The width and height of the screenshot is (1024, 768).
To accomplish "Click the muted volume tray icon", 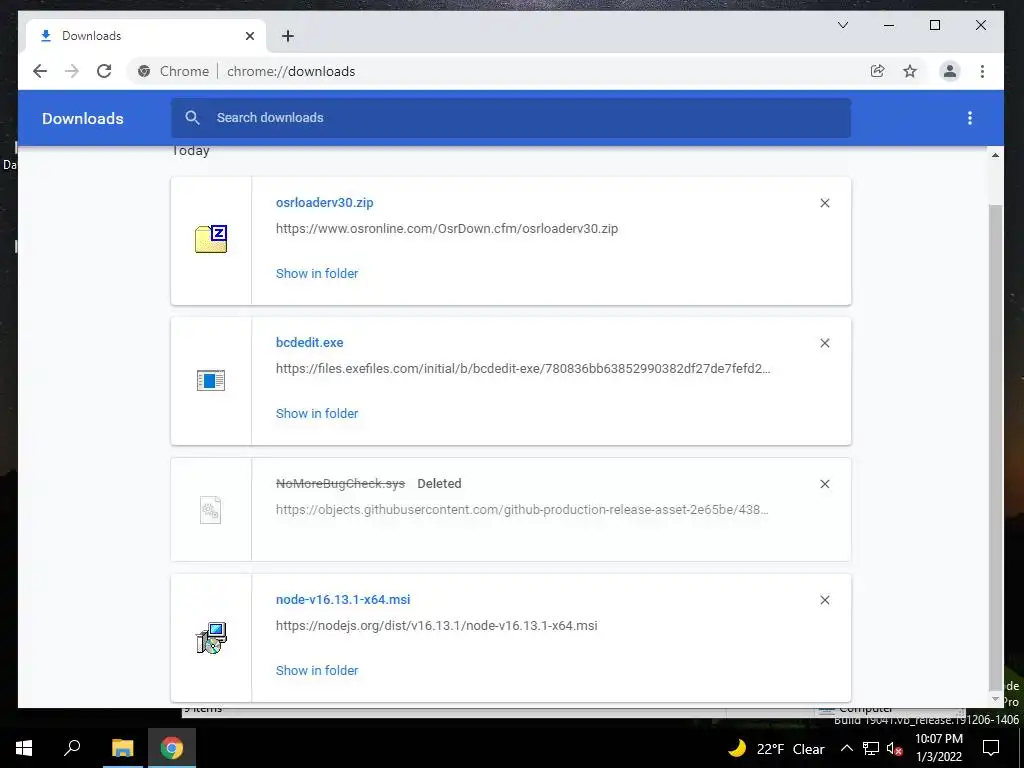I will [x=895, y=748].
